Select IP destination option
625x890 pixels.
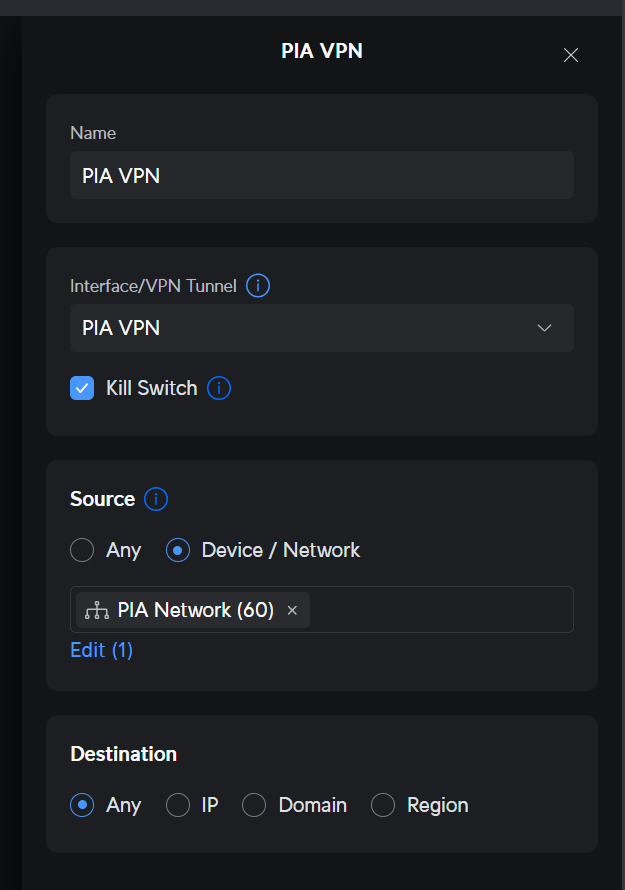coord(178,805)
